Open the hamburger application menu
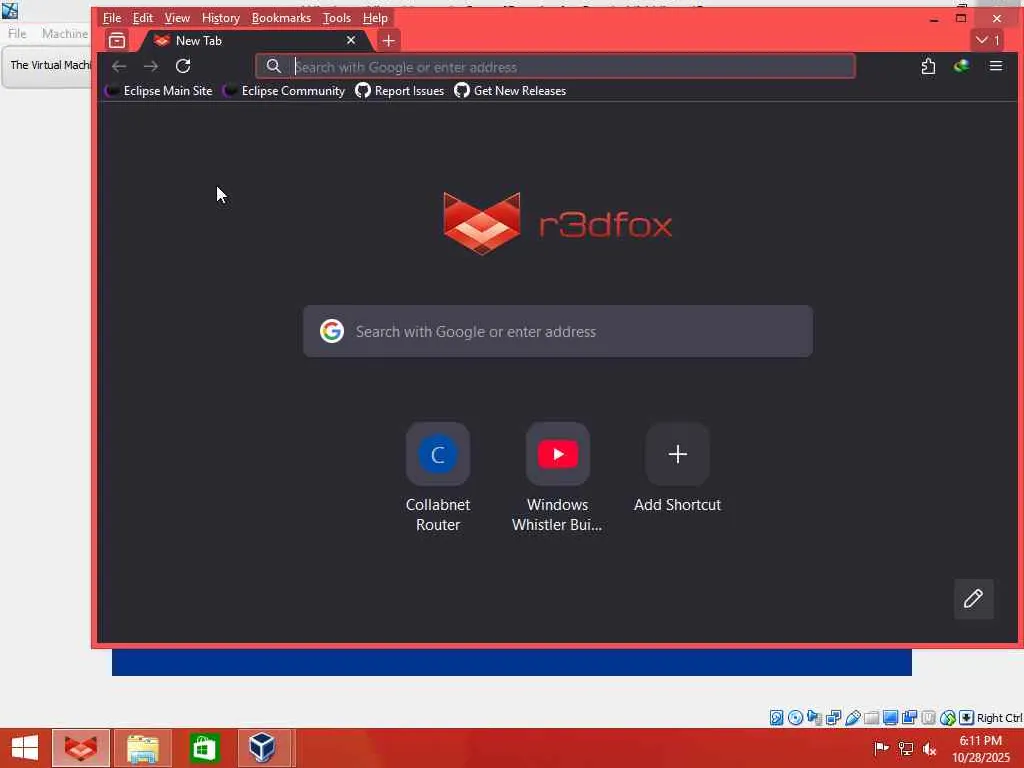The image size is (1024, 768). pos(996,66)
